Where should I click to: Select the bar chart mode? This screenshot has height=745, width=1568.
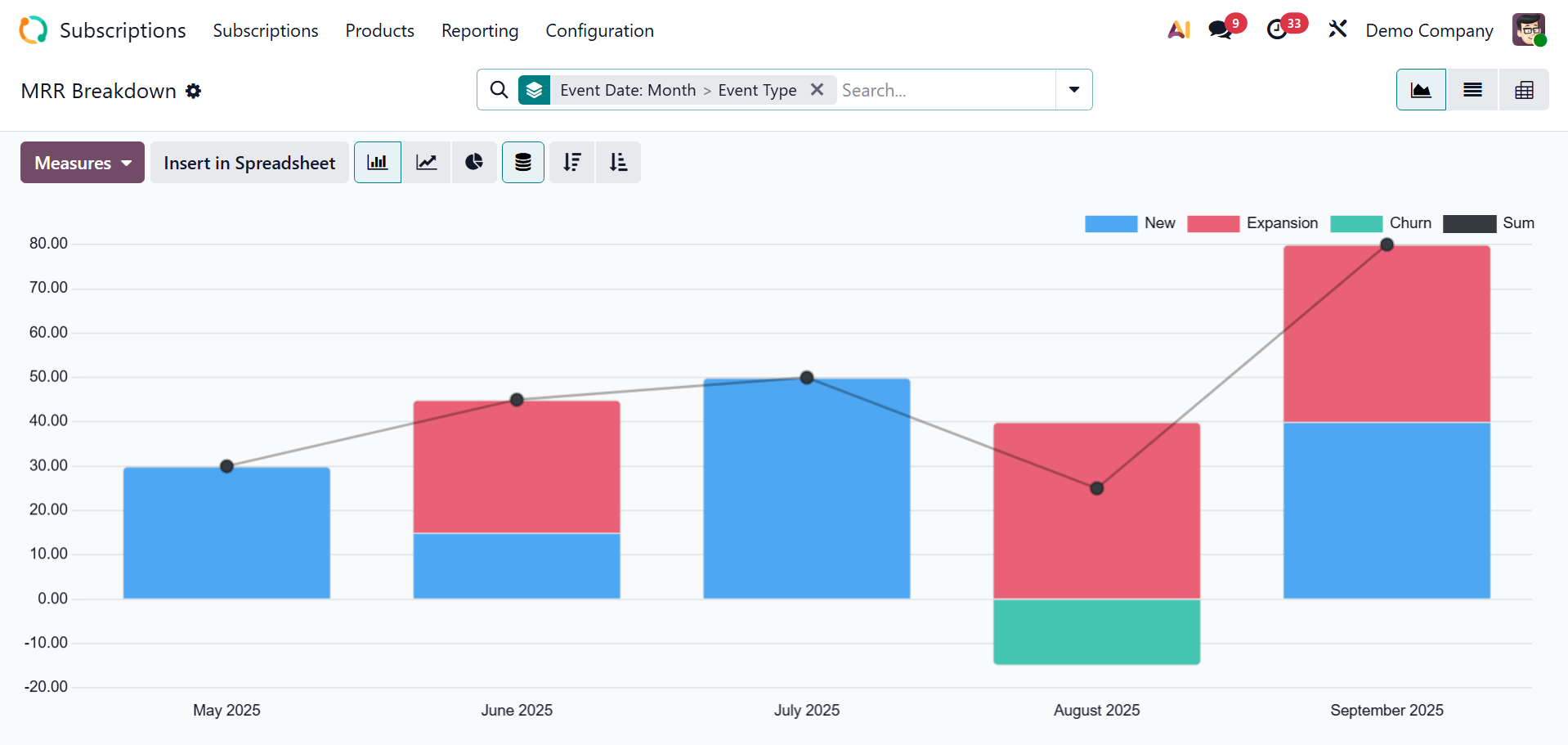tap(378, 162)
